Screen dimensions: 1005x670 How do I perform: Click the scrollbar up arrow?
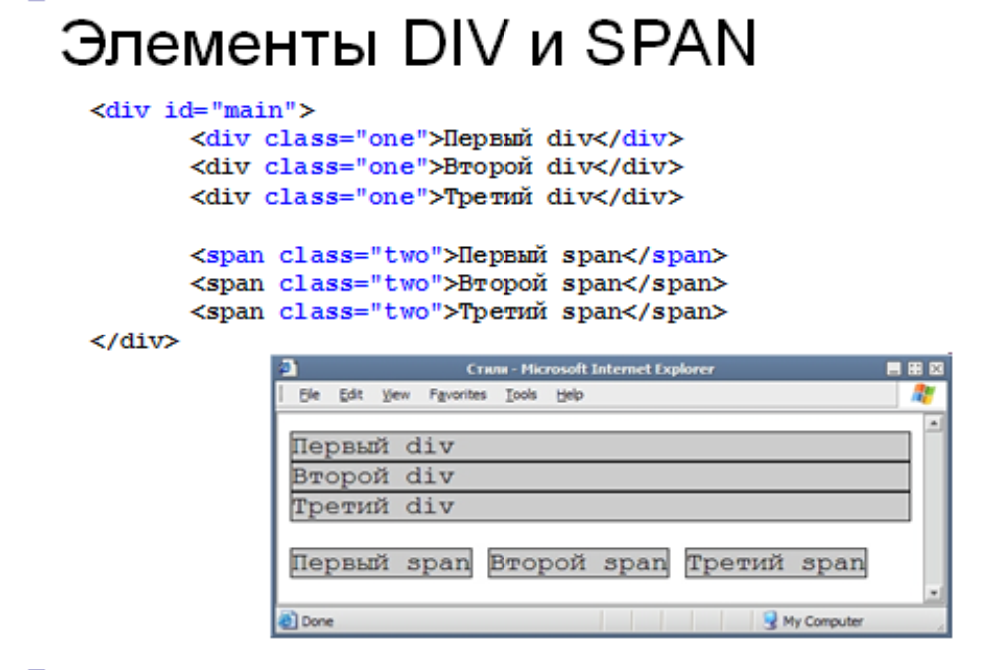[x=933, y=423]
